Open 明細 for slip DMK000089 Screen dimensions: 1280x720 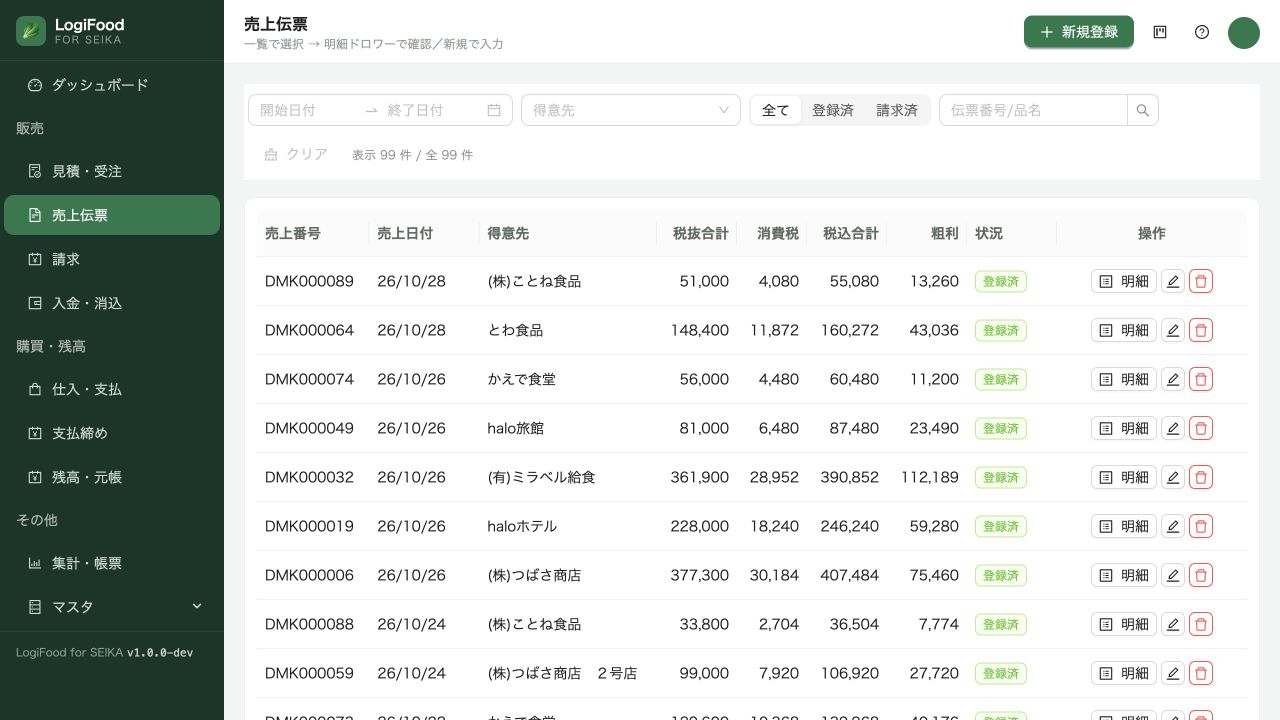pos(1124,282)
